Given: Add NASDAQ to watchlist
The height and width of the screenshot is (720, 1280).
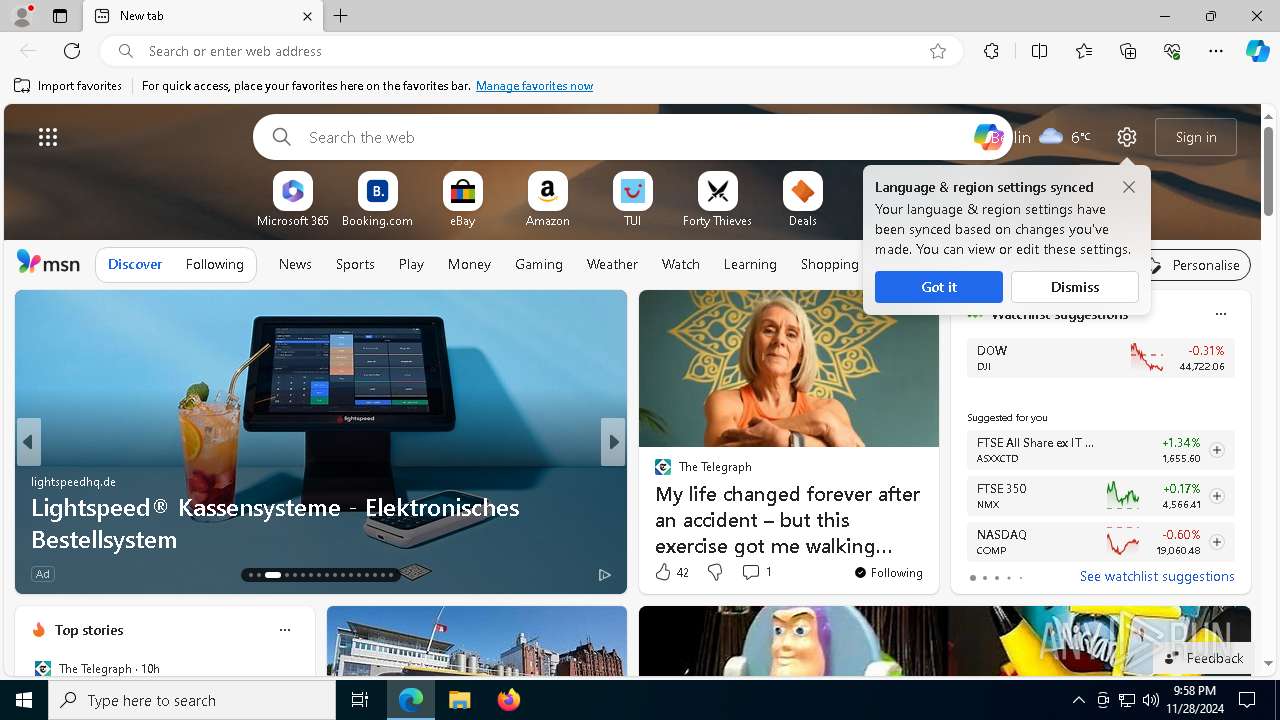Looking at the screenshot, I should click(1217, 542).
